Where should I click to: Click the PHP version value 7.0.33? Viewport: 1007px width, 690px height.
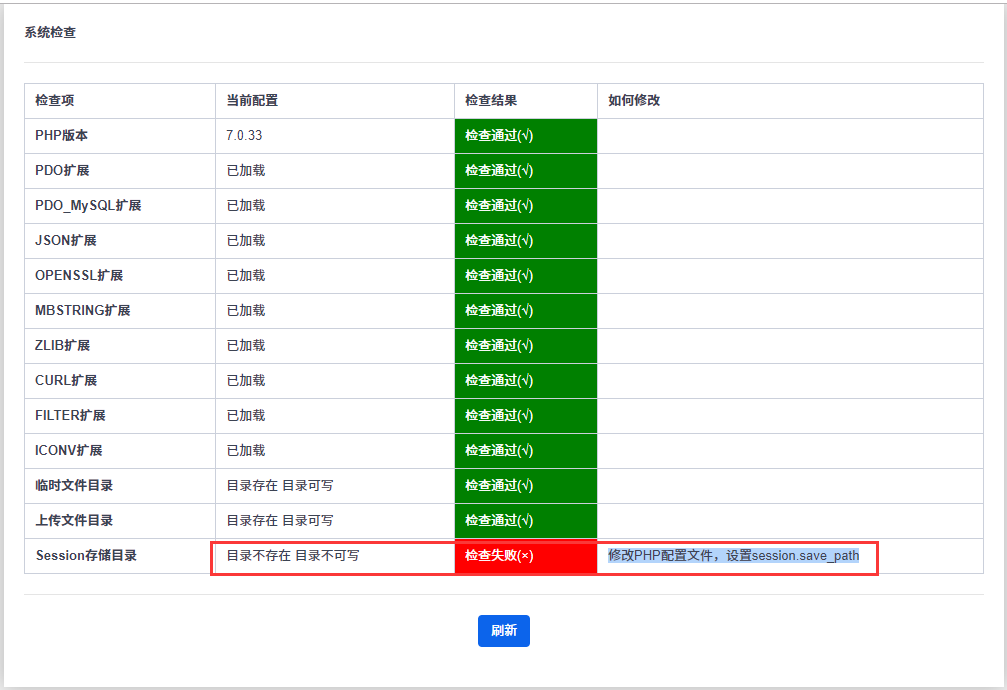[245, 136]
